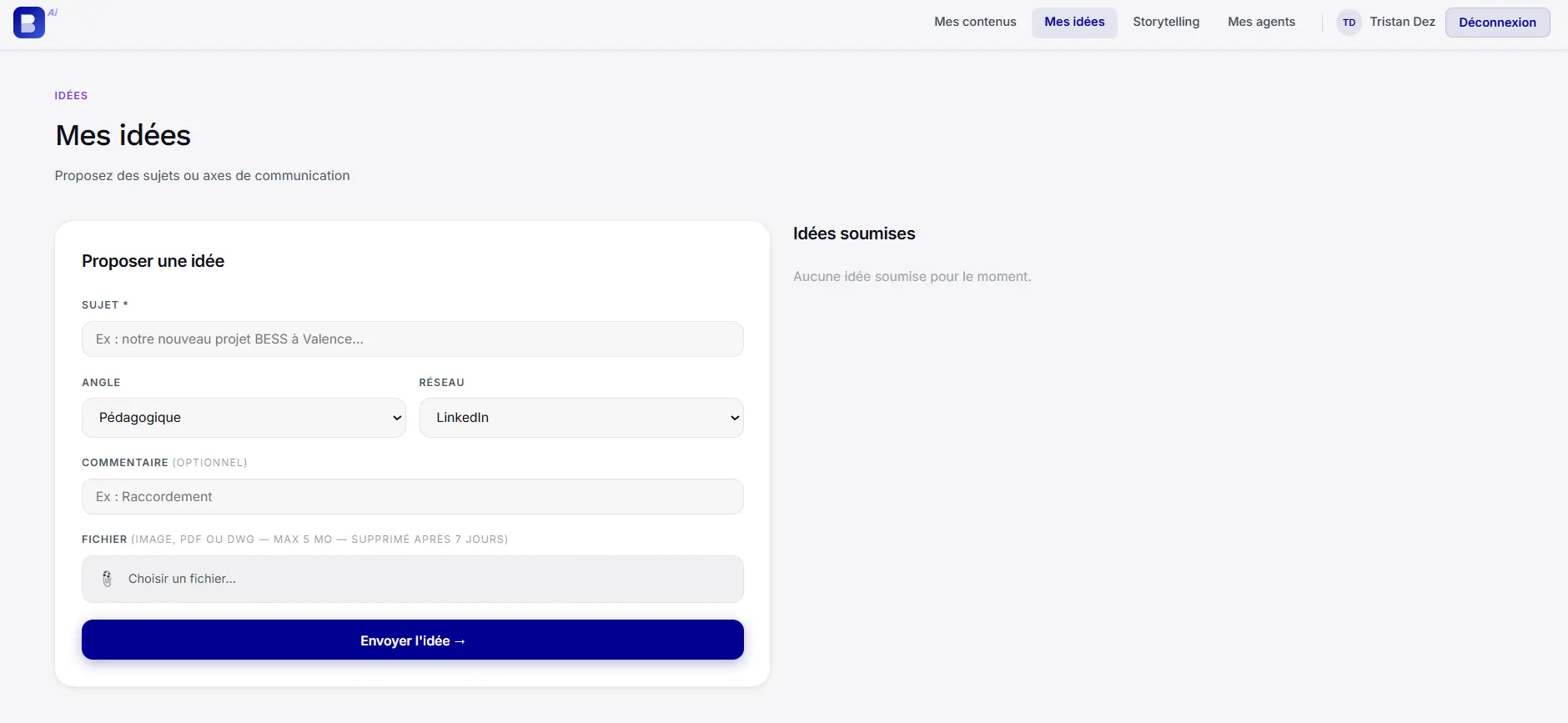Click 'Aucune idée soumise pour le moment.' text

click(912, 277)
